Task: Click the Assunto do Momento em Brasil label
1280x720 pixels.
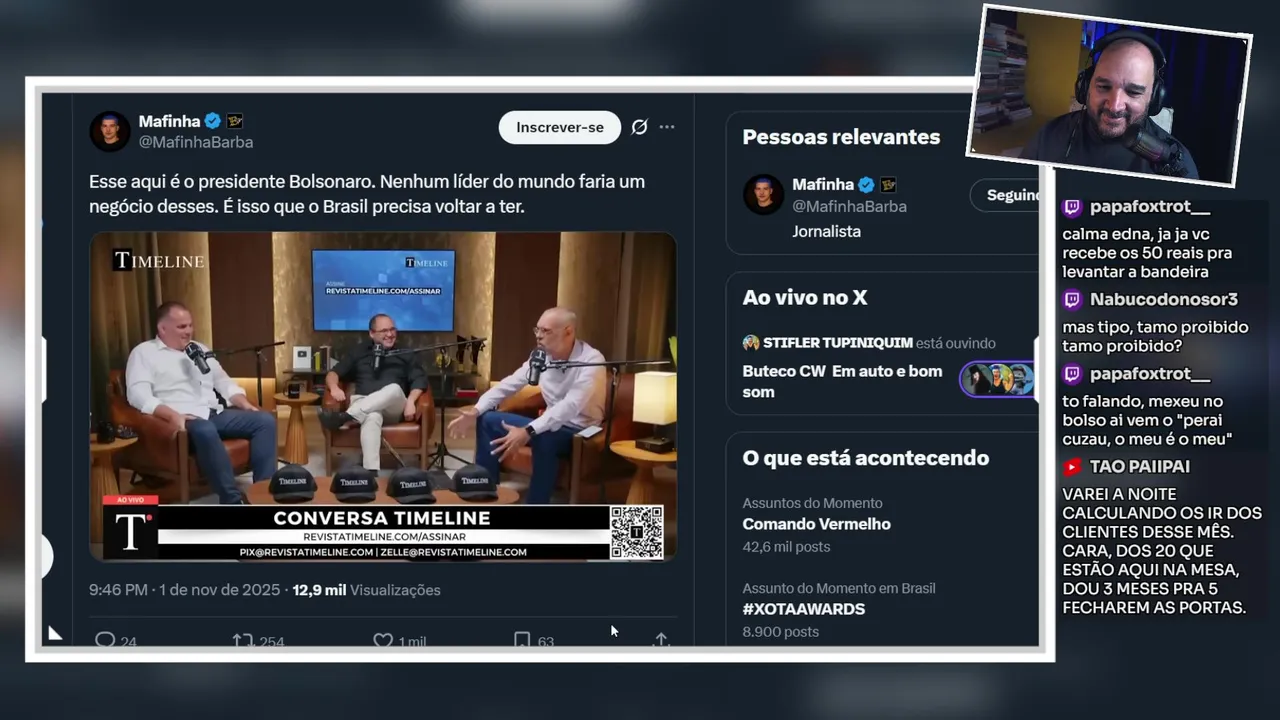Action: pyautogui.click(x=839, y=588)
